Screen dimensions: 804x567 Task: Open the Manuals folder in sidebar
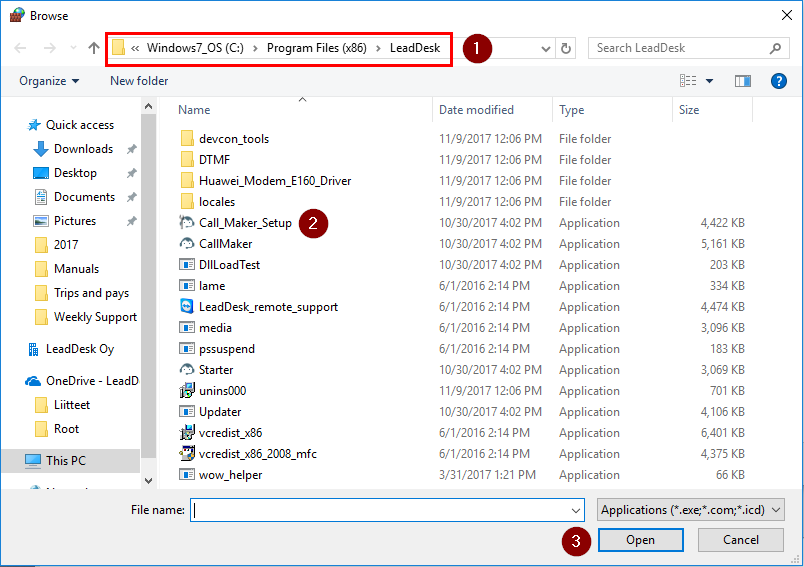76,269
